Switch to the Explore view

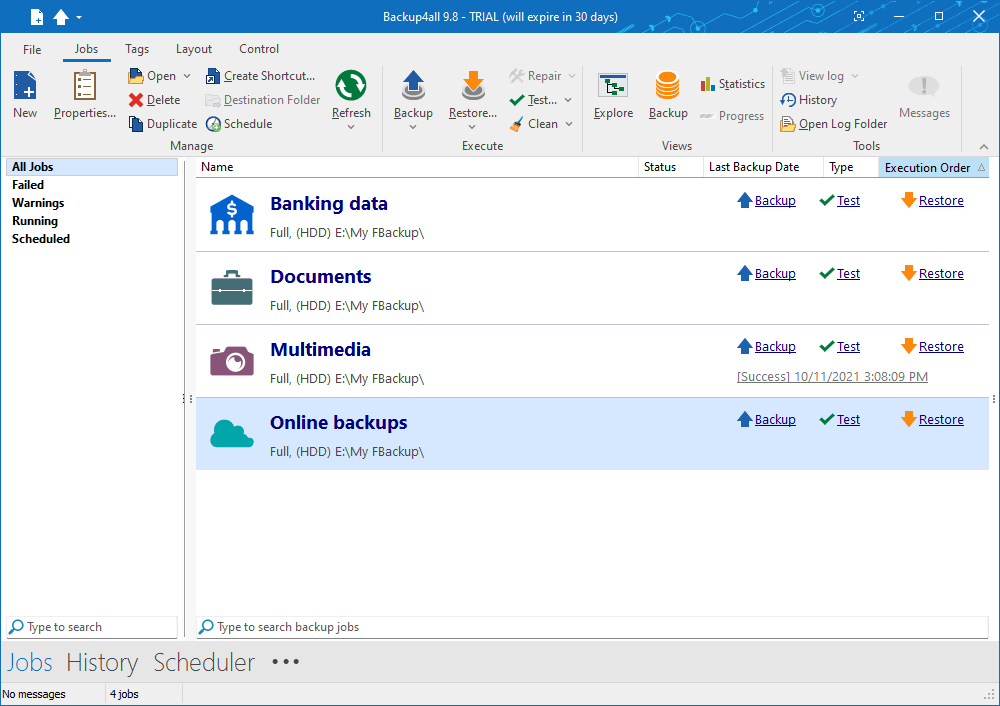(614, 94)
